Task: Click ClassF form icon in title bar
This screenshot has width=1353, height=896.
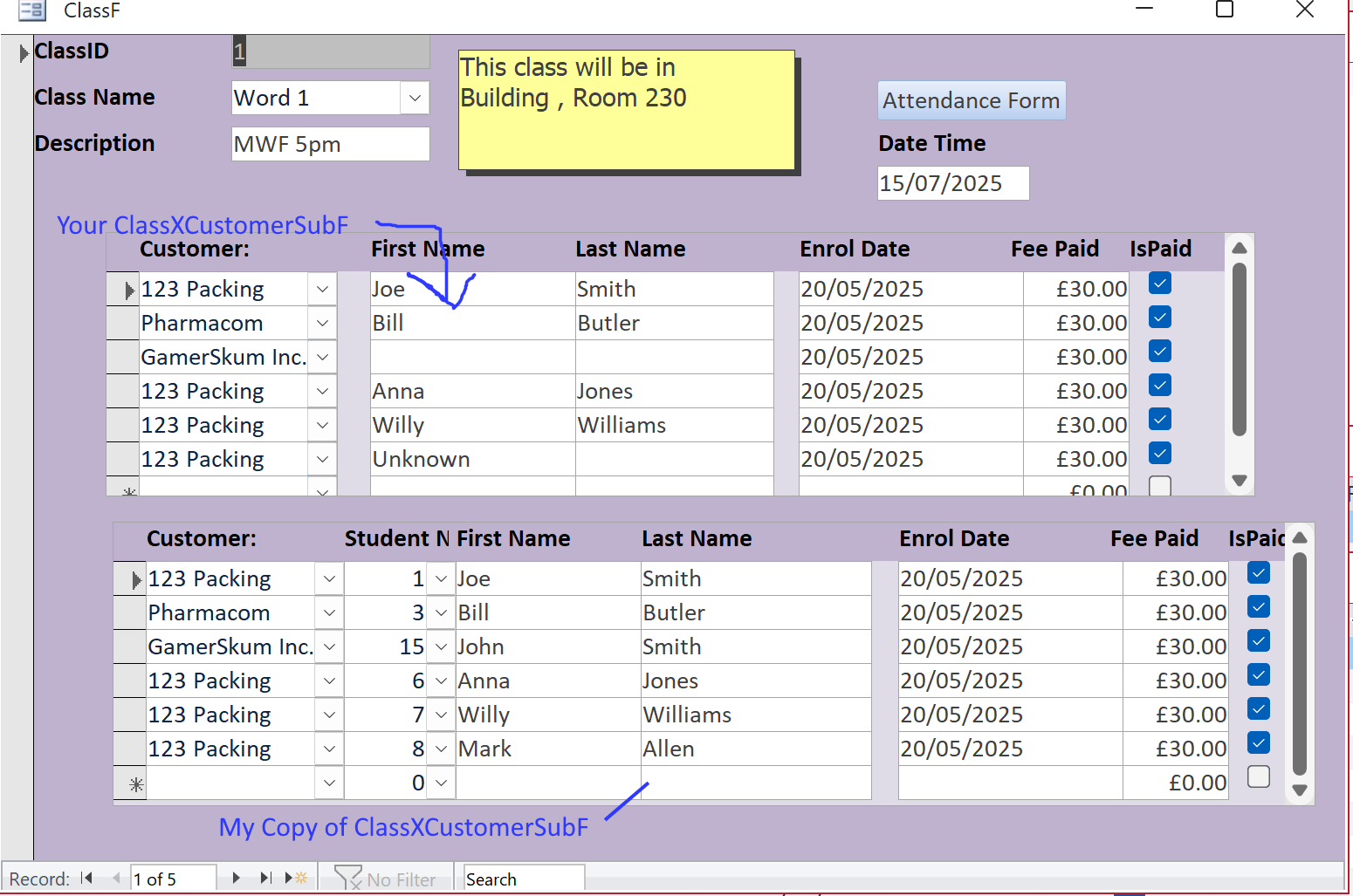Action: tap(32, 10)
